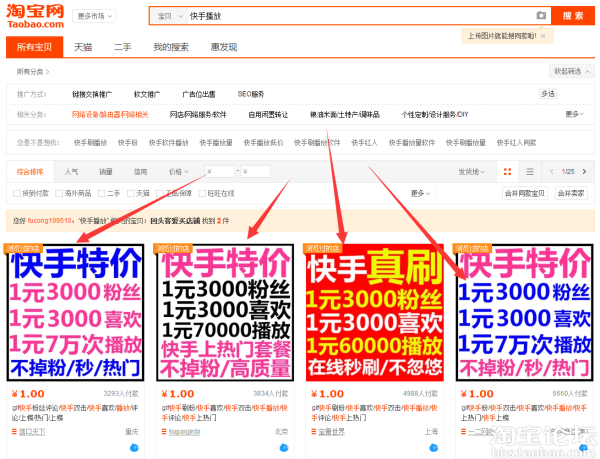Screen dimensions: 600x459
Task: Expand 更多 in related categories row
Action: 574,114
